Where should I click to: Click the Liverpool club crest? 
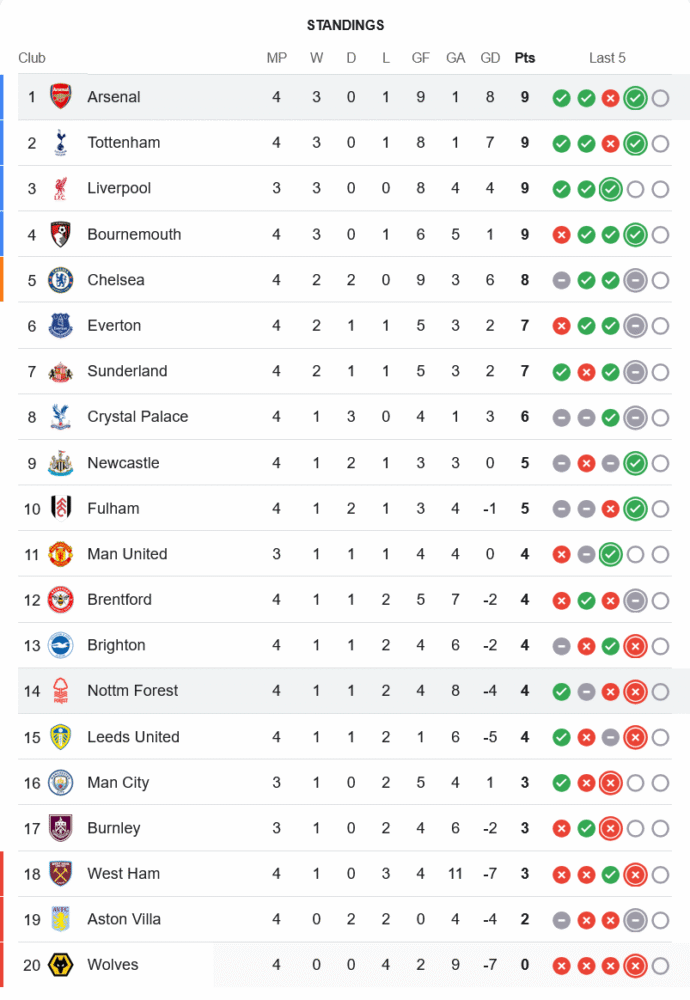61,189
